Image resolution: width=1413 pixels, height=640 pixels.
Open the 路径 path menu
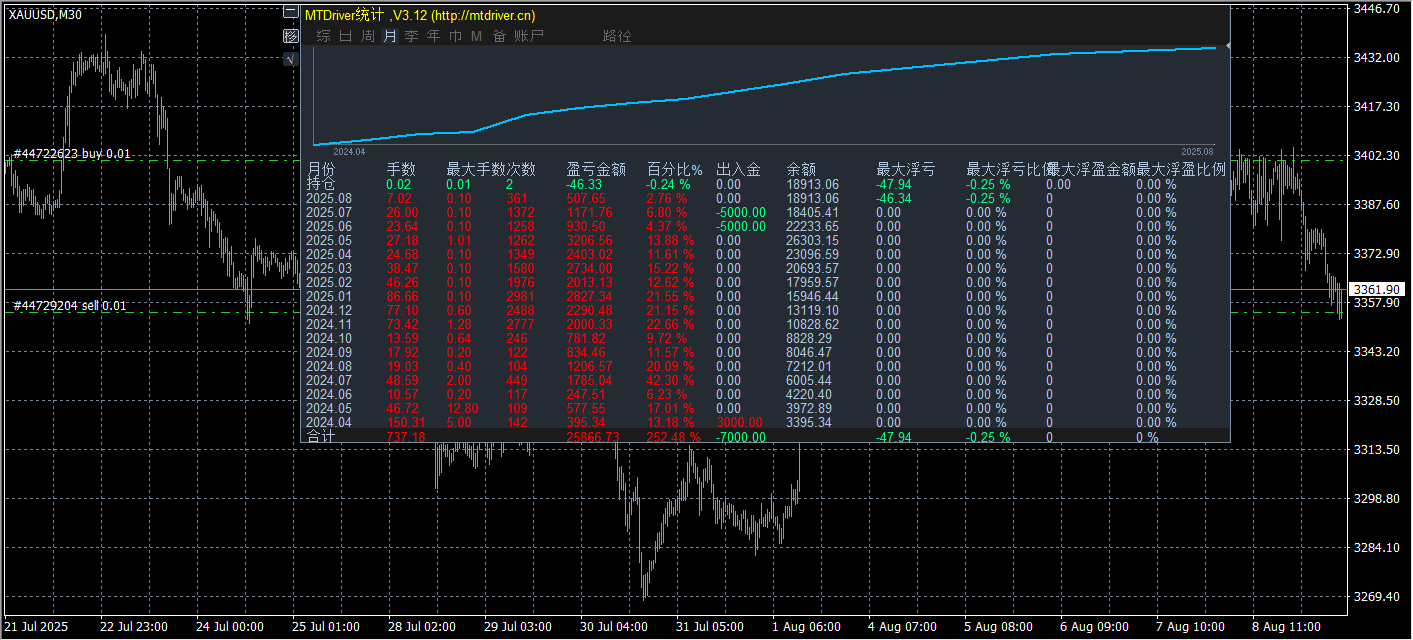(617, 35)
